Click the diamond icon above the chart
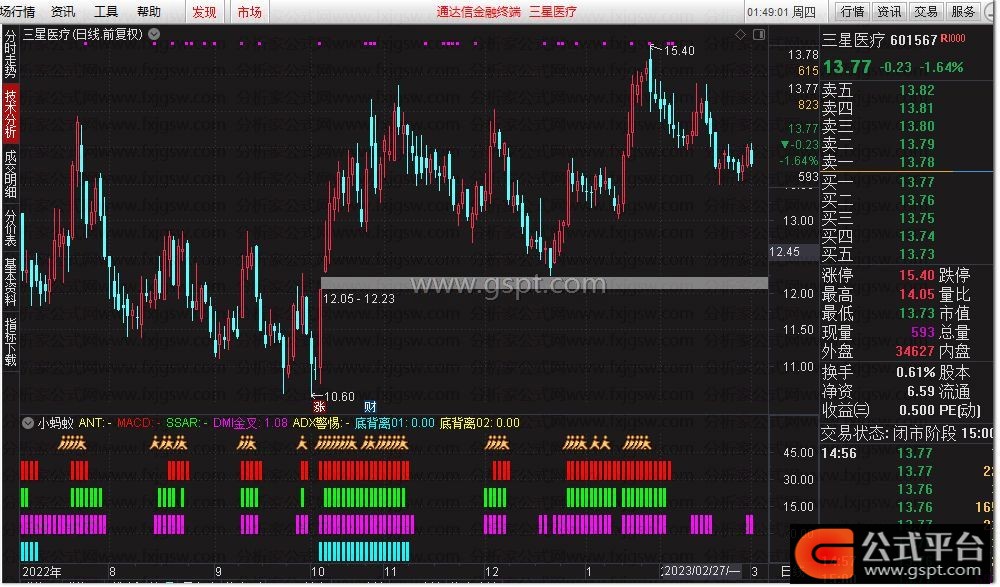Viewport: 1000px width, 587px height. [740, 34]
